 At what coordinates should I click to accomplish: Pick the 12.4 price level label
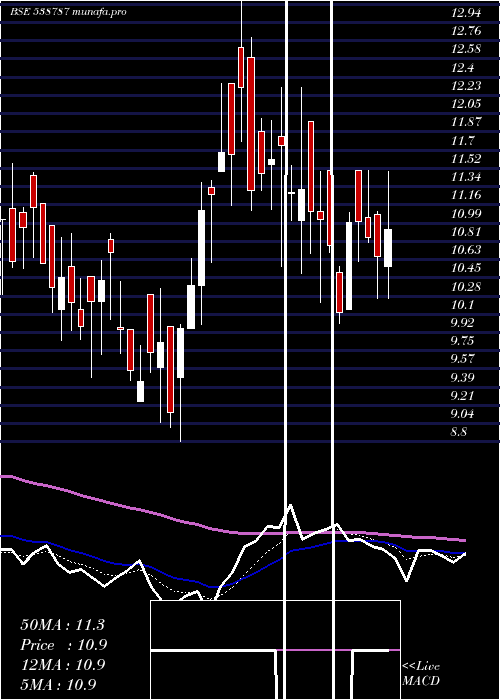462,68
